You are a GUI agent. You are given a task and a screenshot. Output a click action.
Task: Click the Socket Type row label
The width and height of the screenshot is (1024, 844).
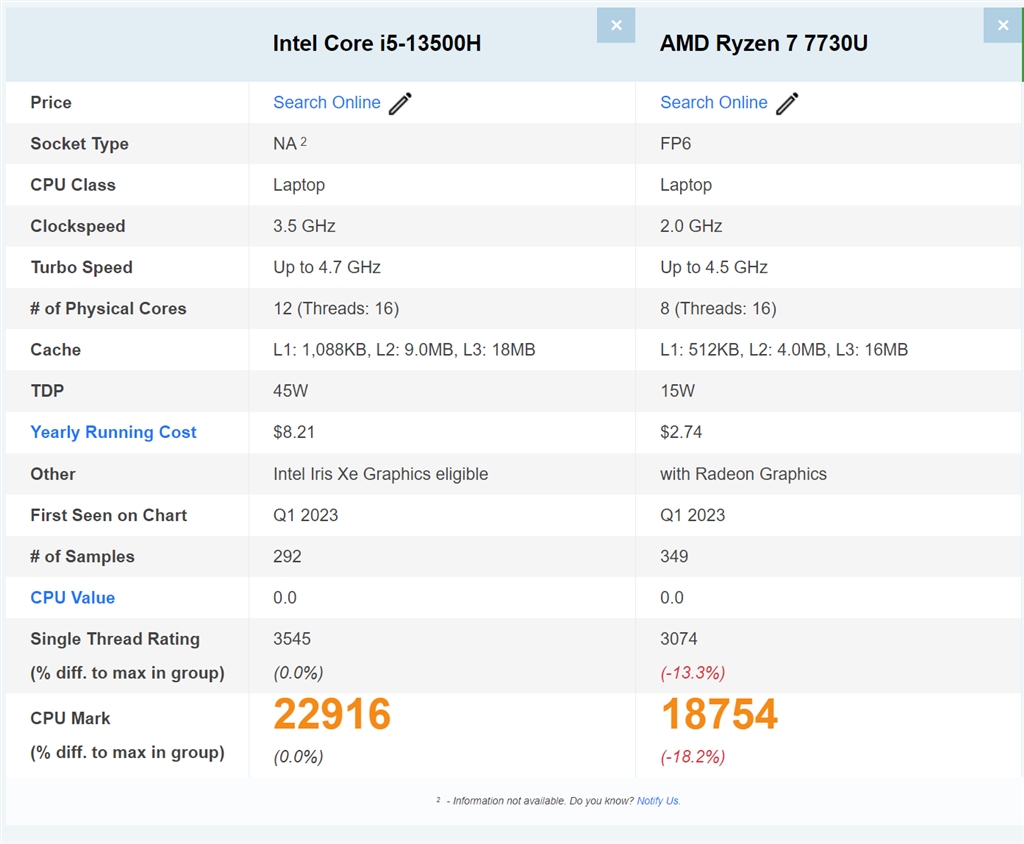click(x=79, y=144)
